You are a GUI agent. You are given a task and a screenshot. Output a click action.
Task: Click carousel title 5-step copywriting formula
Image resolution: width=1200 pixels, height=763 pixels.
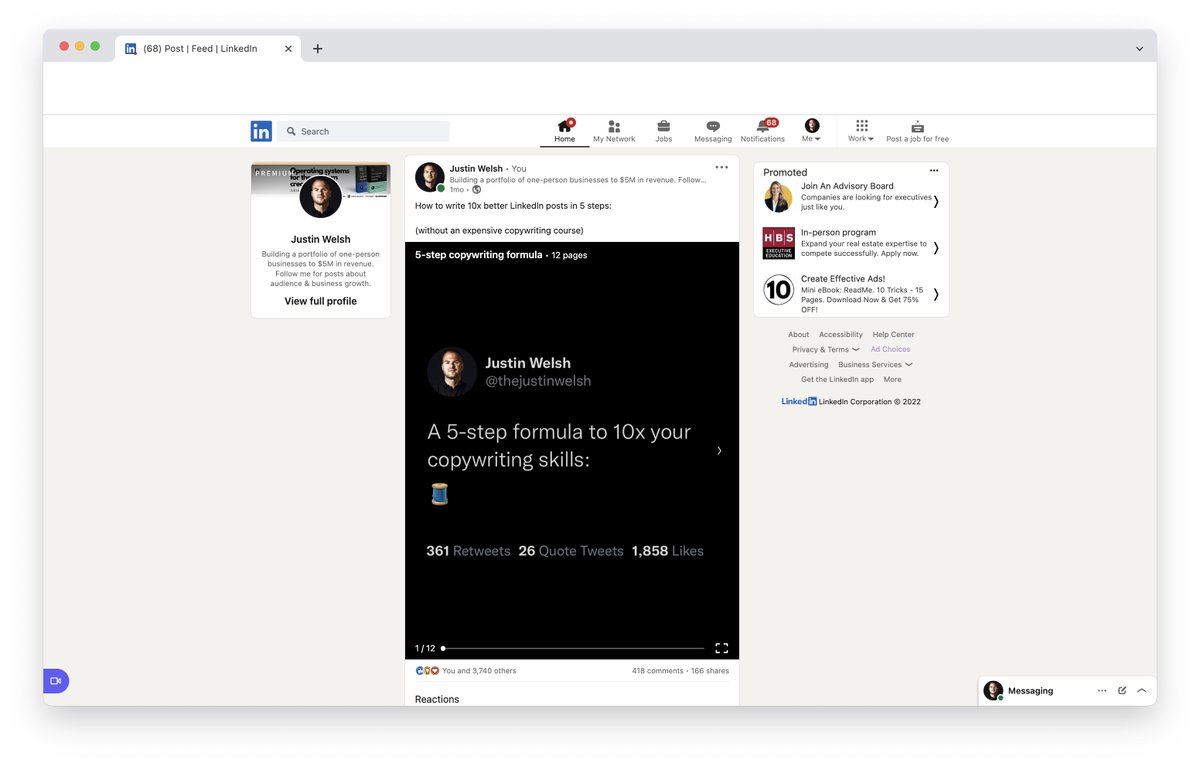pos(479,255)
